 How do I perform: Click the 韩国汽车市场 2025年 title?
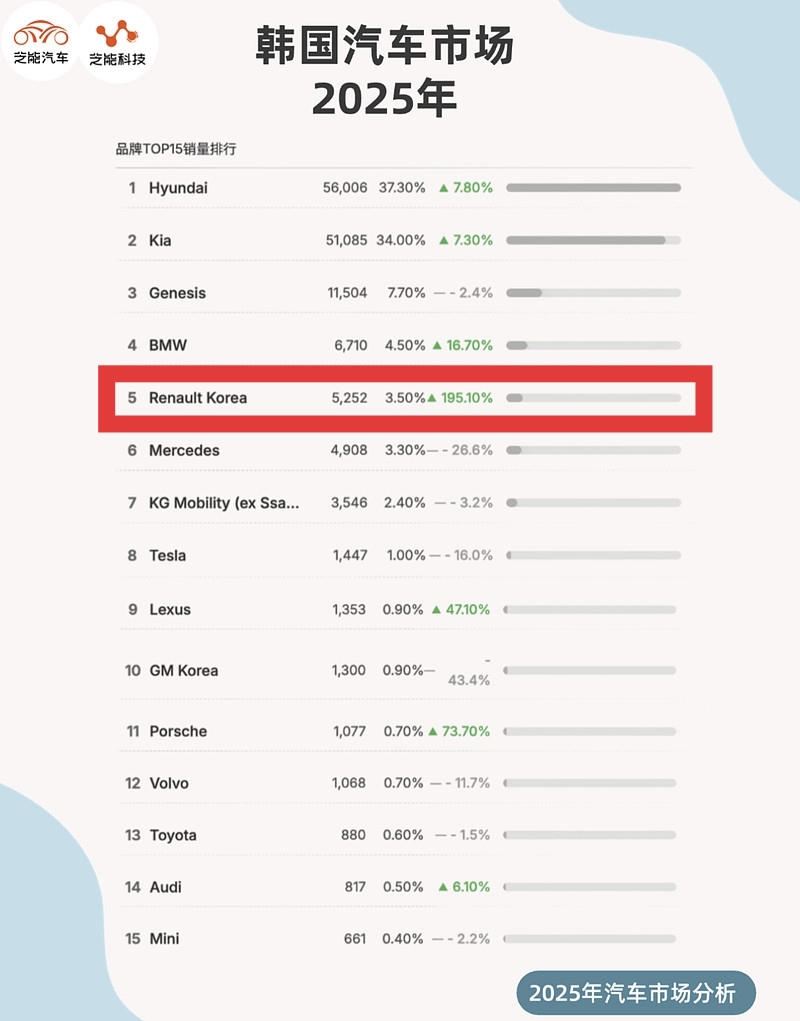click(x=385, y=72)
